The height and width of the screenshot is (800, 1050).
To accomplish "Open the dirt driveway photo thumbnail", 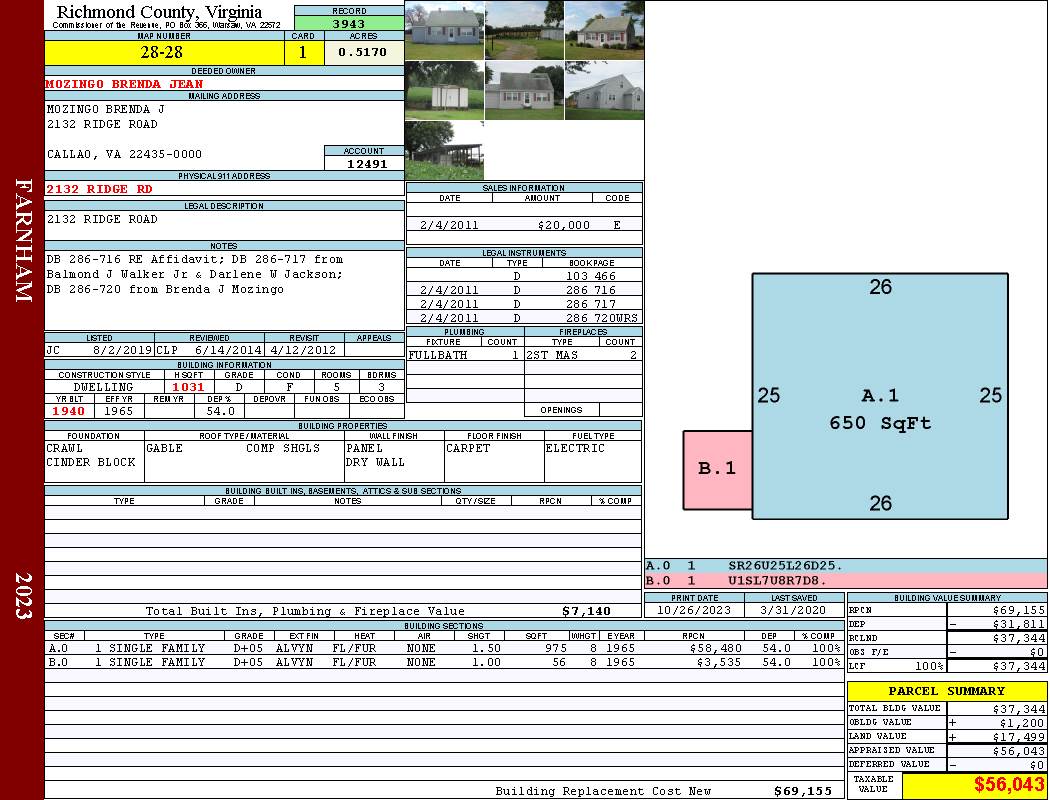I will tap(524, 30).
